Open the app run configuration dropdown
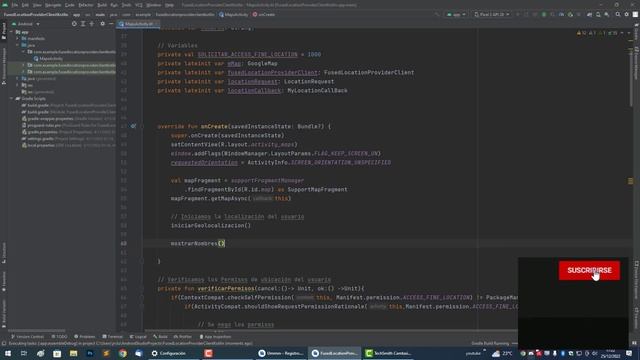Viewport: 640px width, 360px height. point(456,14)
